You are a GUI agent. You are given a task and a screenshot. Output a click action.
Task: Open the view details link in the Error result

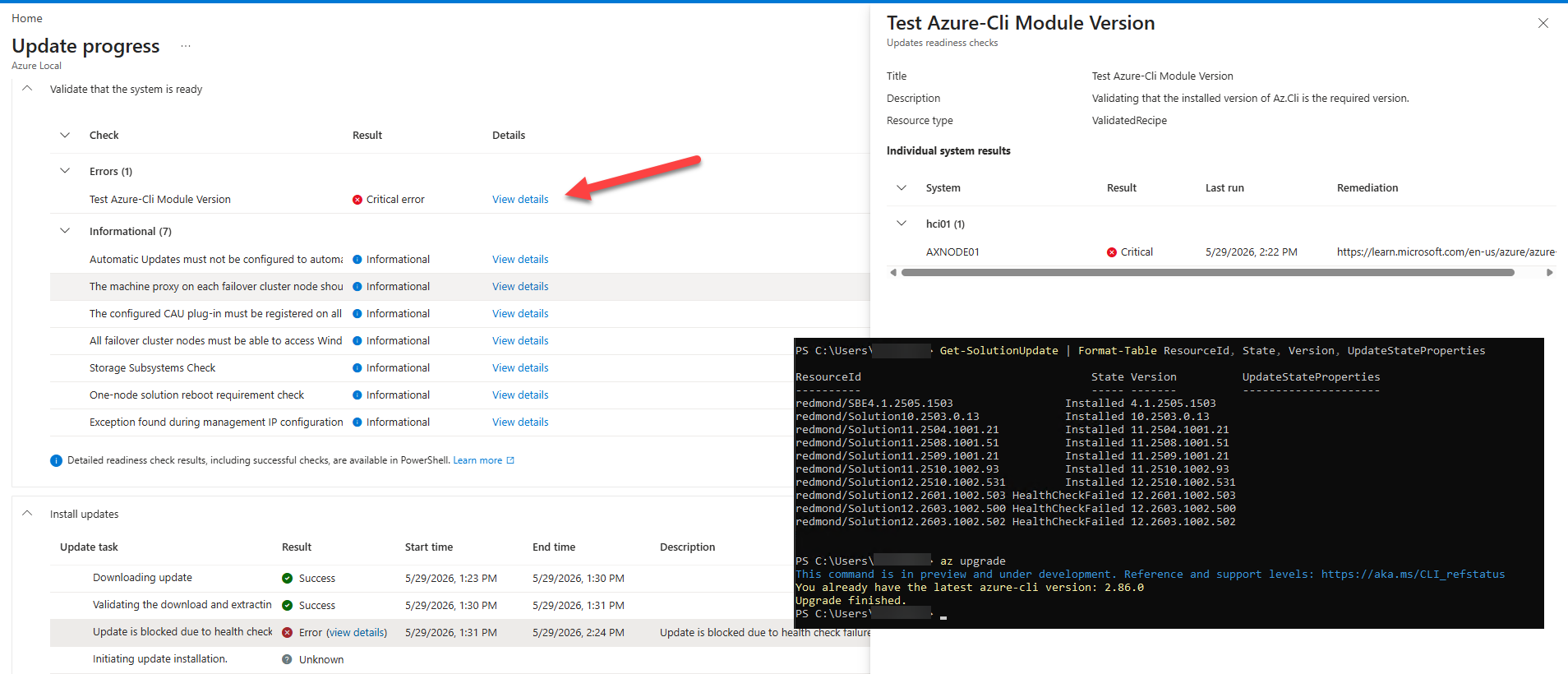357,632
